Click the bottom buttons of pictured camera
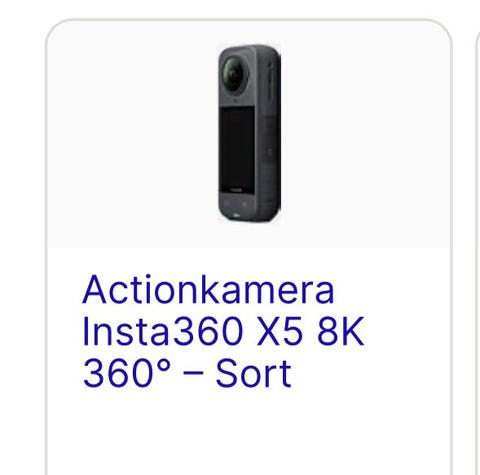The height and width of the screenshot is (475, 480). 235,203
